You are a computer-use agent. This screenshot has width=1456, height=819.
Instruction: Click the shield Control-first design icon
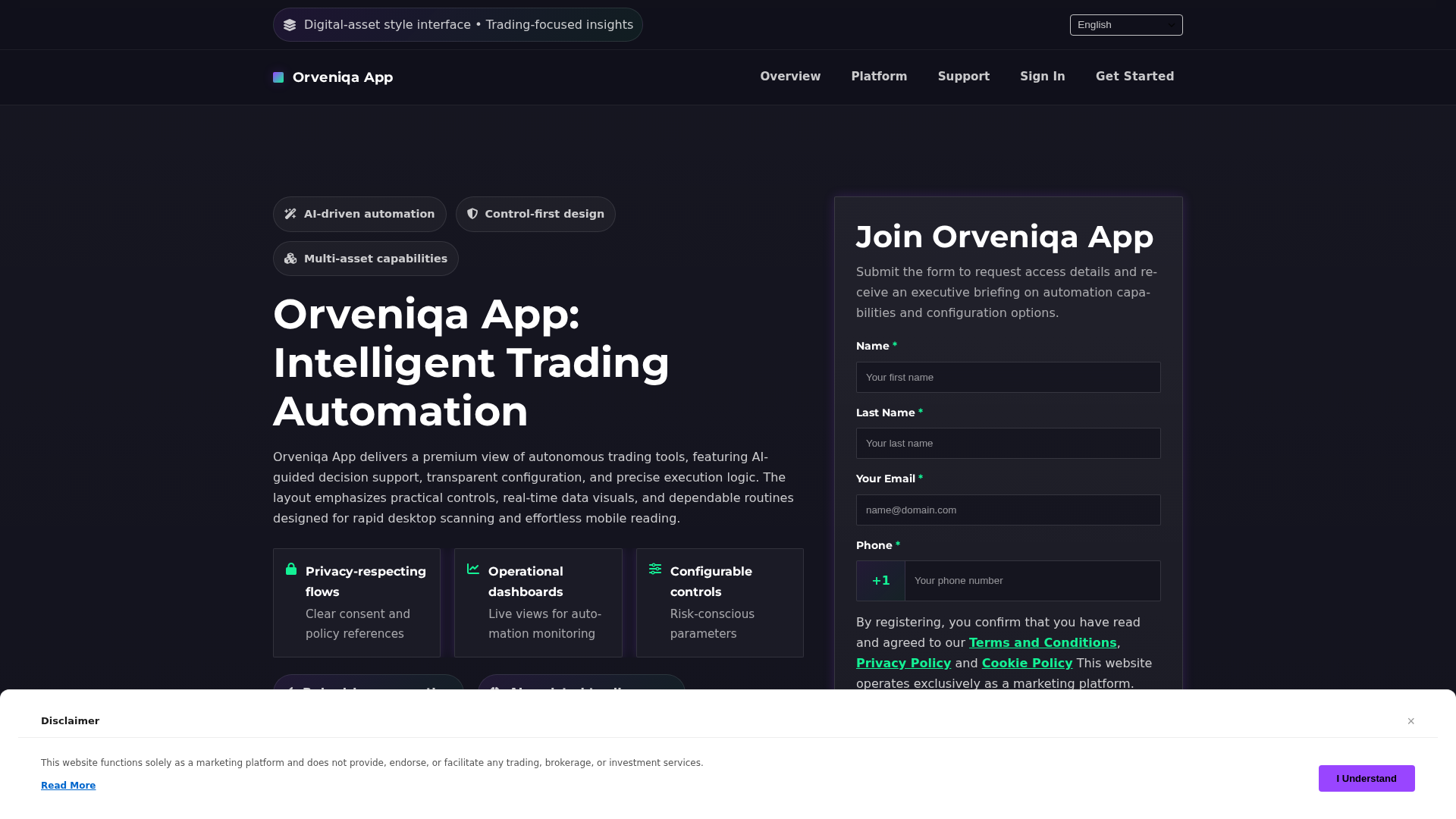tap(472, 214)
